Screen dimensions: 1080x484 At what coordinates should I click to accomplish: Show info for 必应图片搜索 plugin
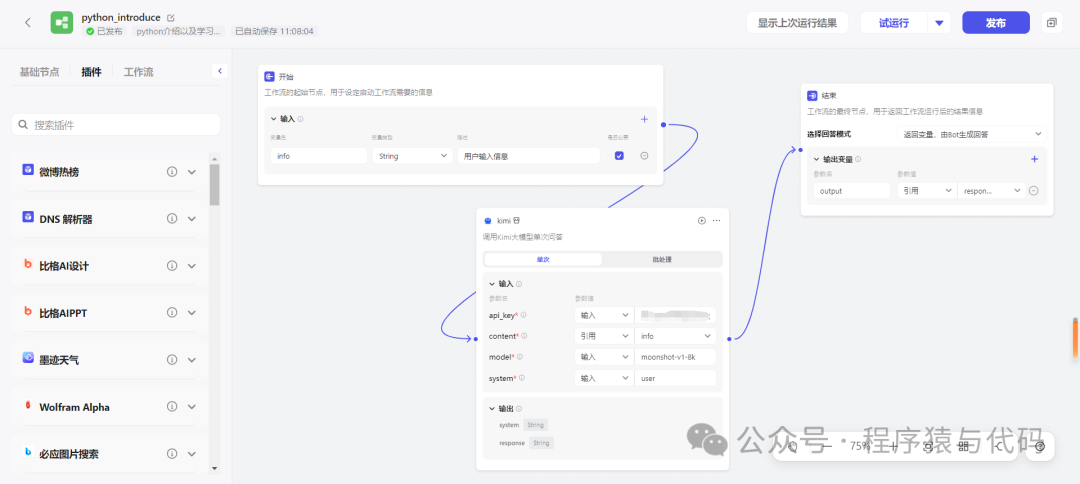[x=172, y=454]
